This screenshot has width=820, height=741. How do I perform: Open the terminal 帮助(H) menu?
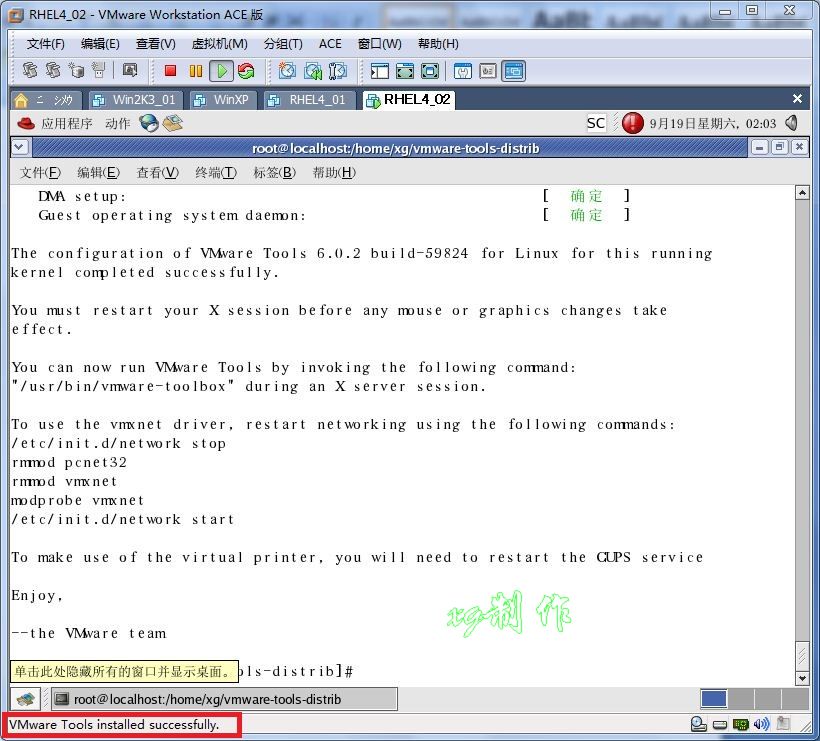[334, 173]
